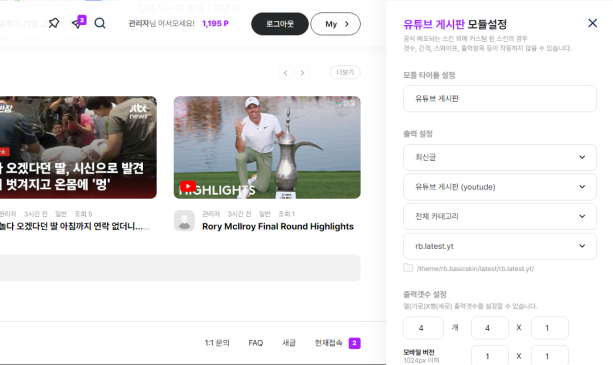Open the 유튜브 게시판 (youtude) dropdown
613x365 pixels.
click(x=500, y=187)
